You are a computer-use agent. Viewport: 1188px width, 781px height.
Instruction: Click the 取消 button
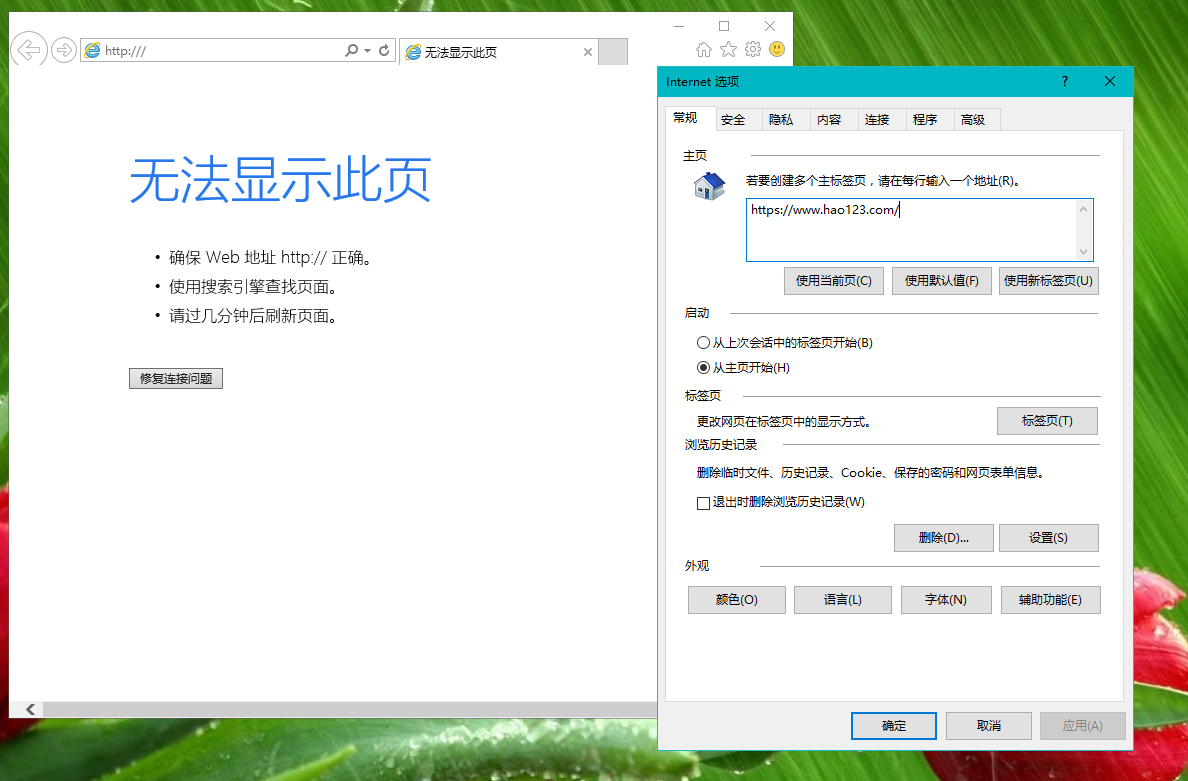coord(989,725)
